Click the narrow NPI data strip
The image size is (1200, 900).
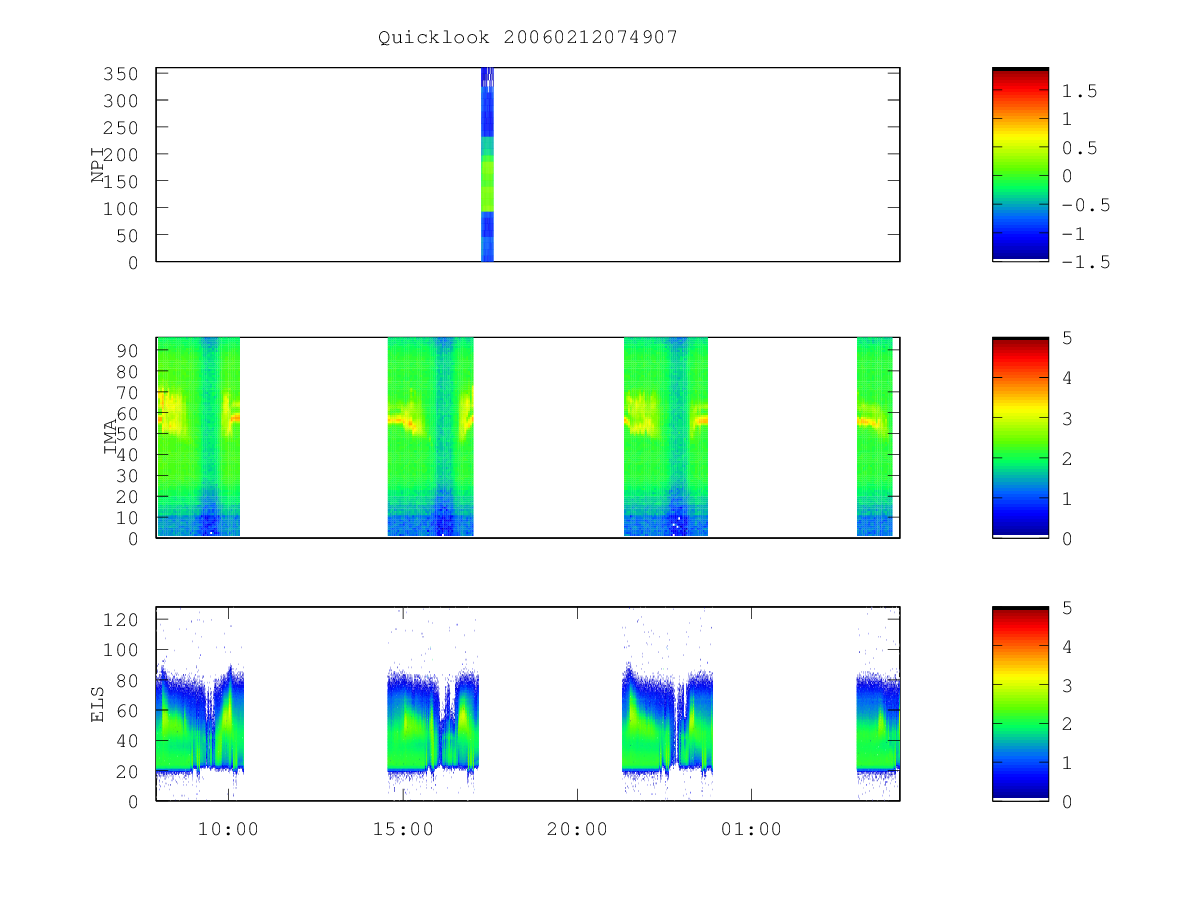[487, 165]
